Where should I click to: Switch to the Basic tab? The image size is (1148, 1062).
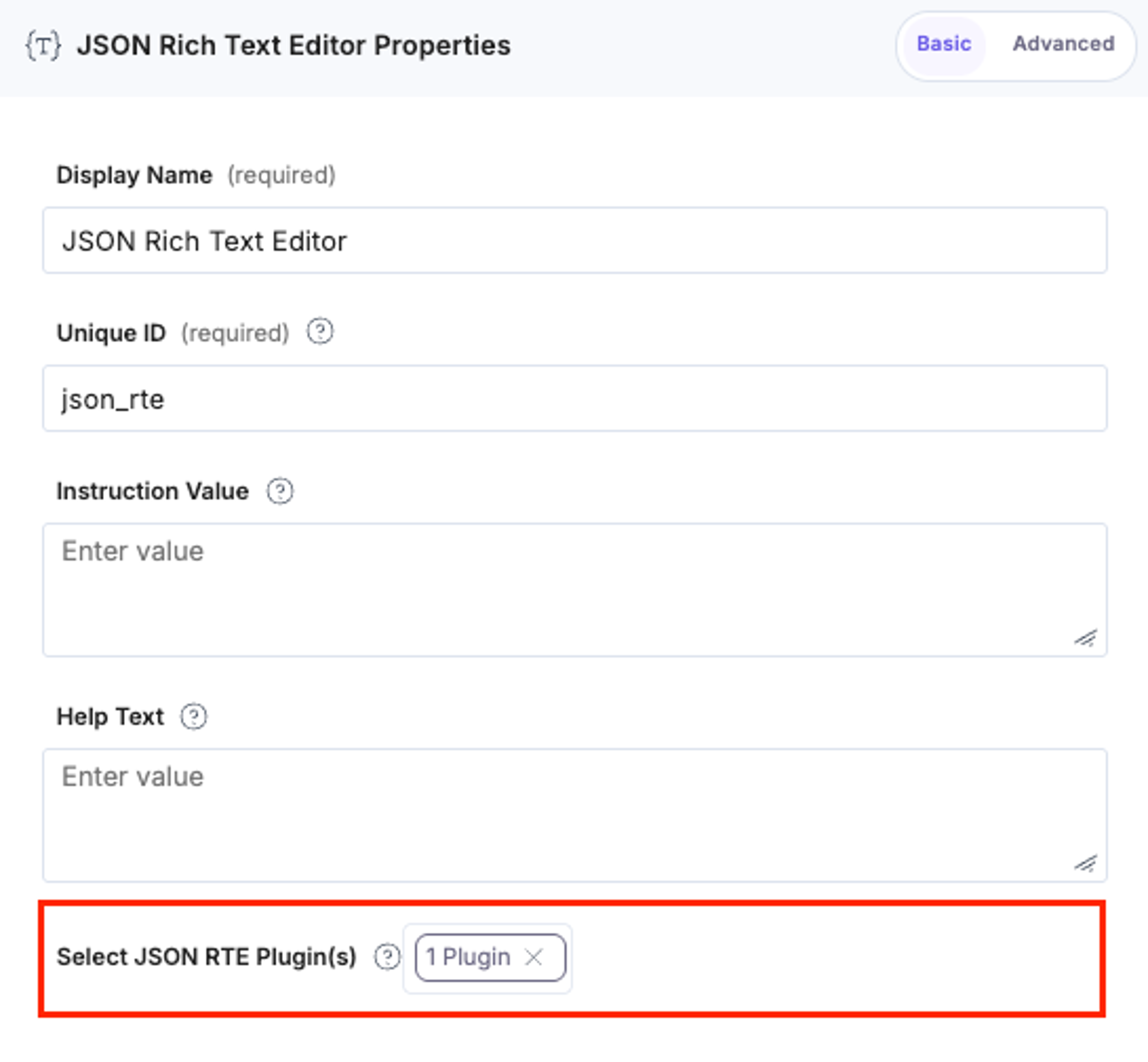coord(944,44)
